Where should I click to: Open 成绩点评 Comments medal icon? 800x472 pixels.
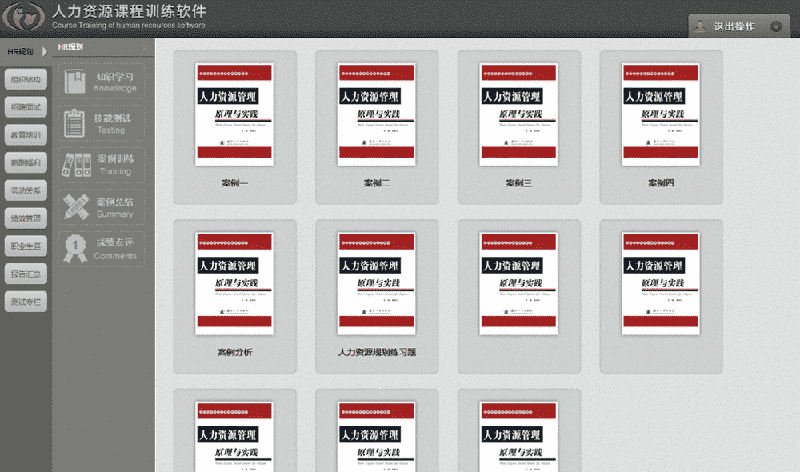tap(75, 248)
